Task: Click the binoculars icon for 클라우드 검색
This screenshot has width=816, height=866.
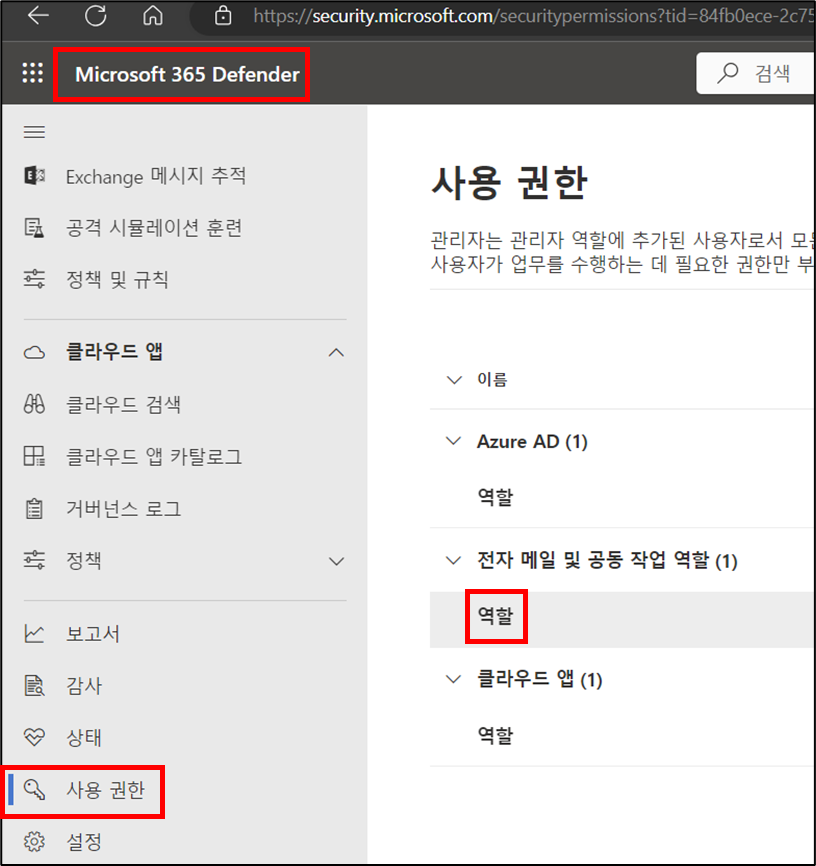Action: pos(34,404)
